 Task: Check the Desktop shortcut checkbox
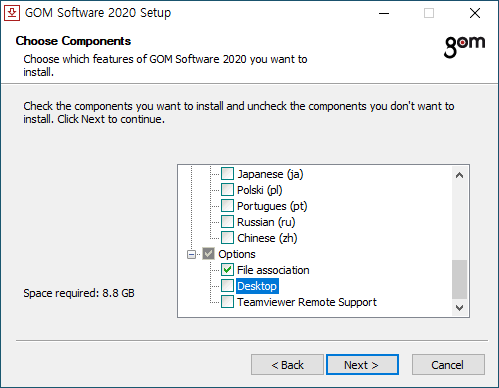(227, 286)
